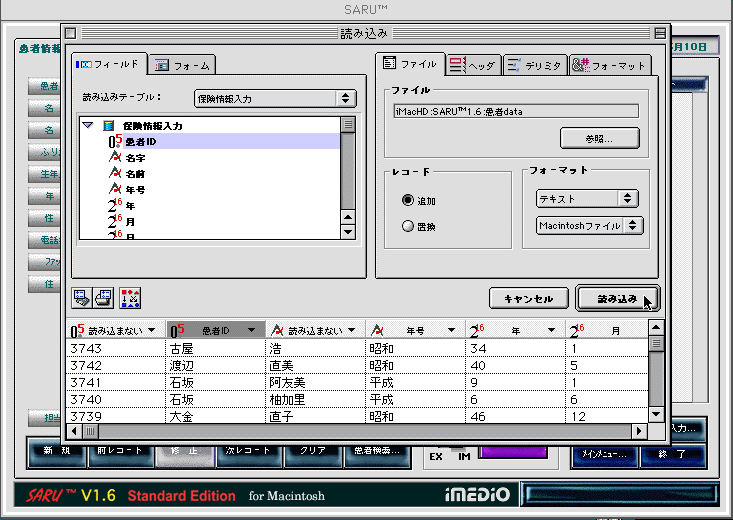Click the 保険情報入力 table icon in tree
The height and width of the screenshot is (520, 733).
(108, 125)
